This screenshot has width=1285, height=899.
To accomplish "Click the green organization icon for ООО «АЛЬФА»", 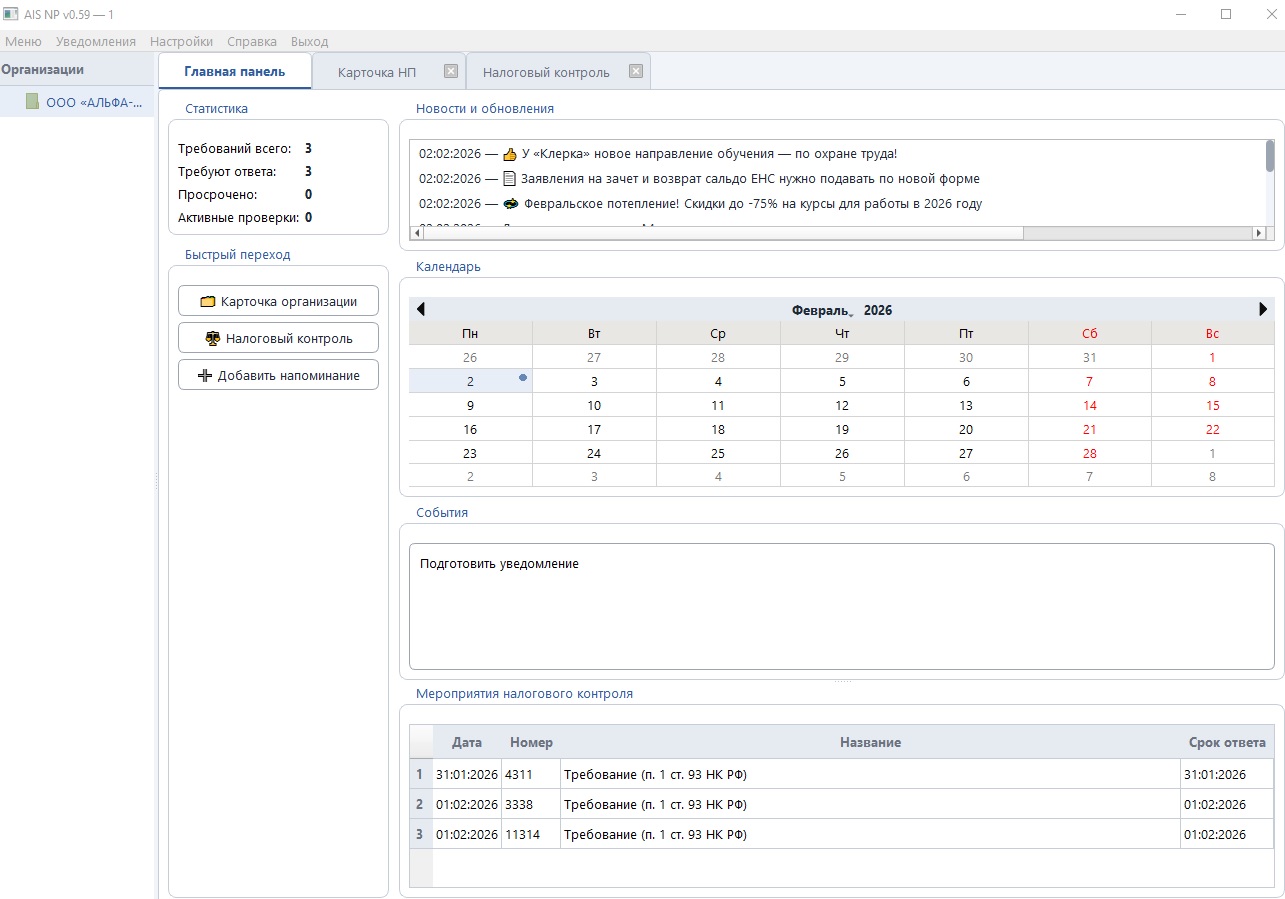I will coord(32,102).
